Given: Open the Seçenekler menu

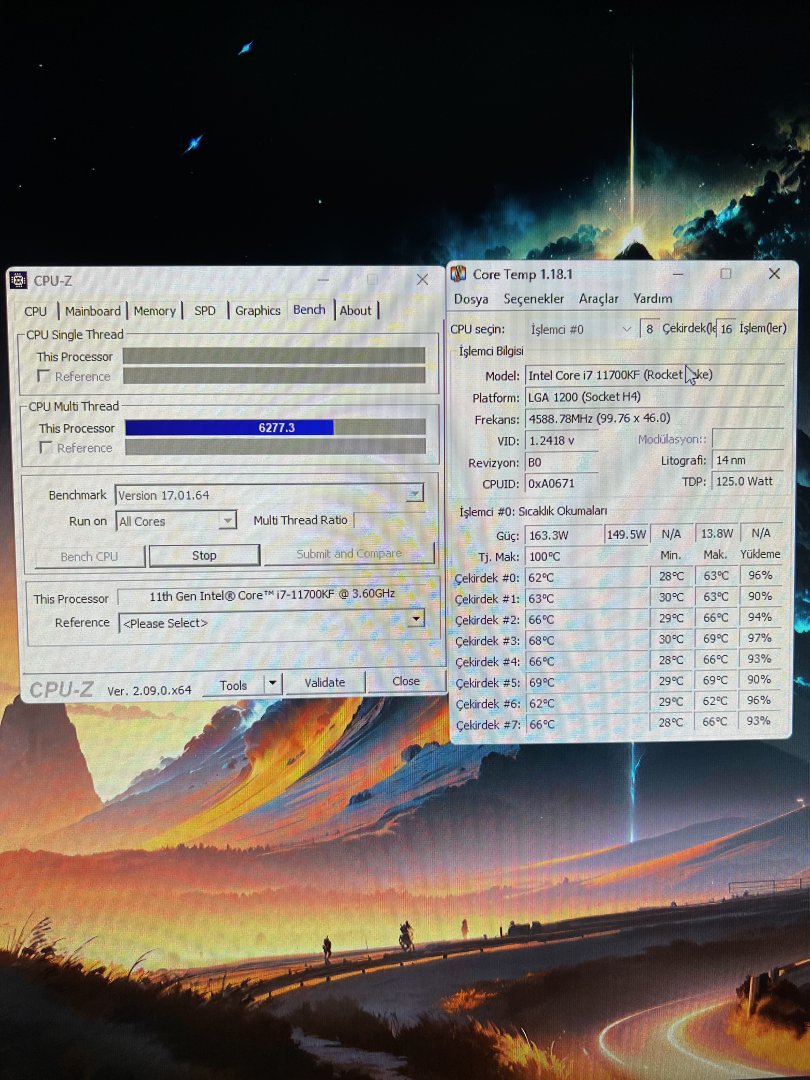Looking at the screenshot, I should point(534,299).
